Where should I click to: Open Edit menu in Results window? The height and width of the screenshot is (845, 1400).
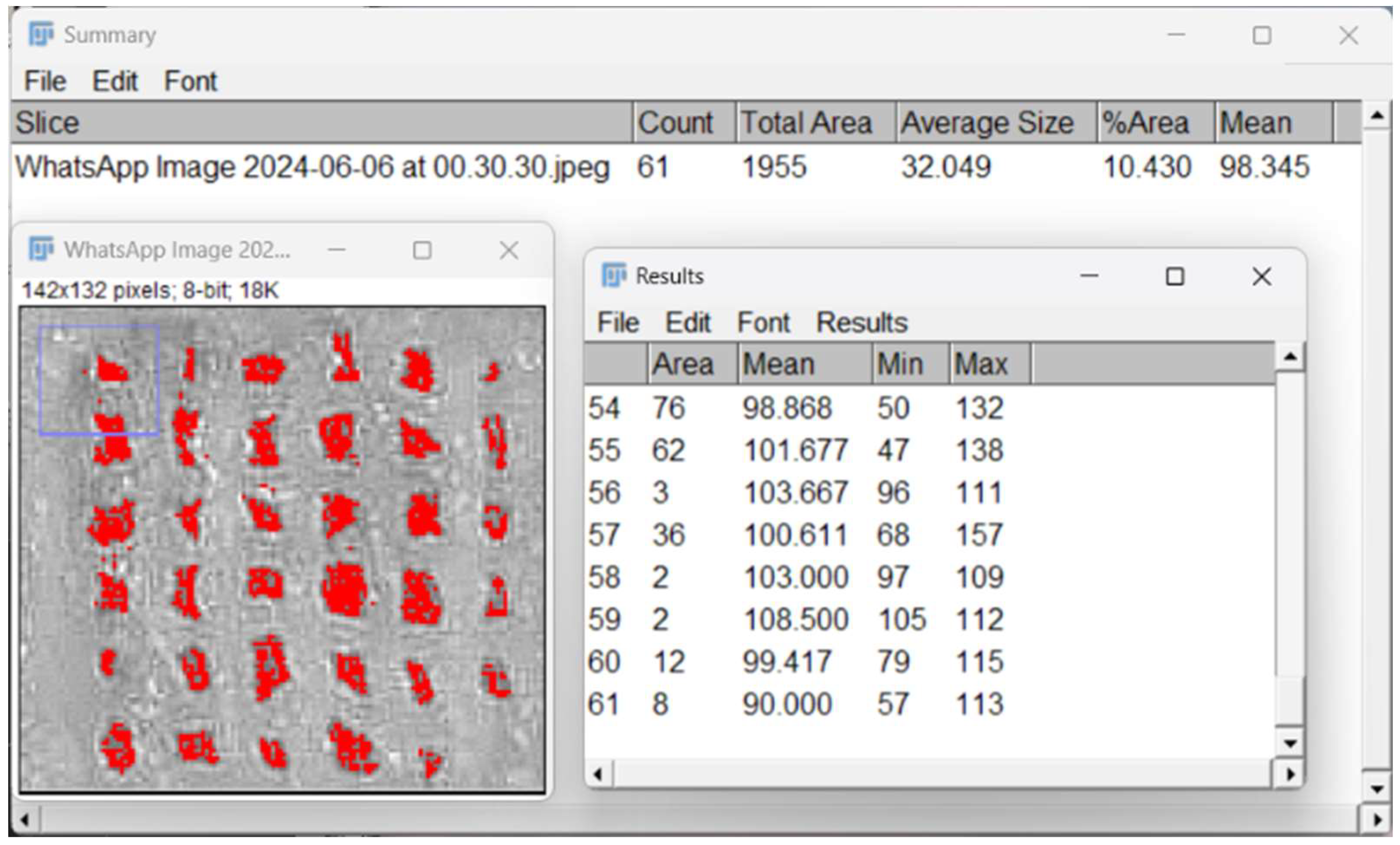(688, 323)
